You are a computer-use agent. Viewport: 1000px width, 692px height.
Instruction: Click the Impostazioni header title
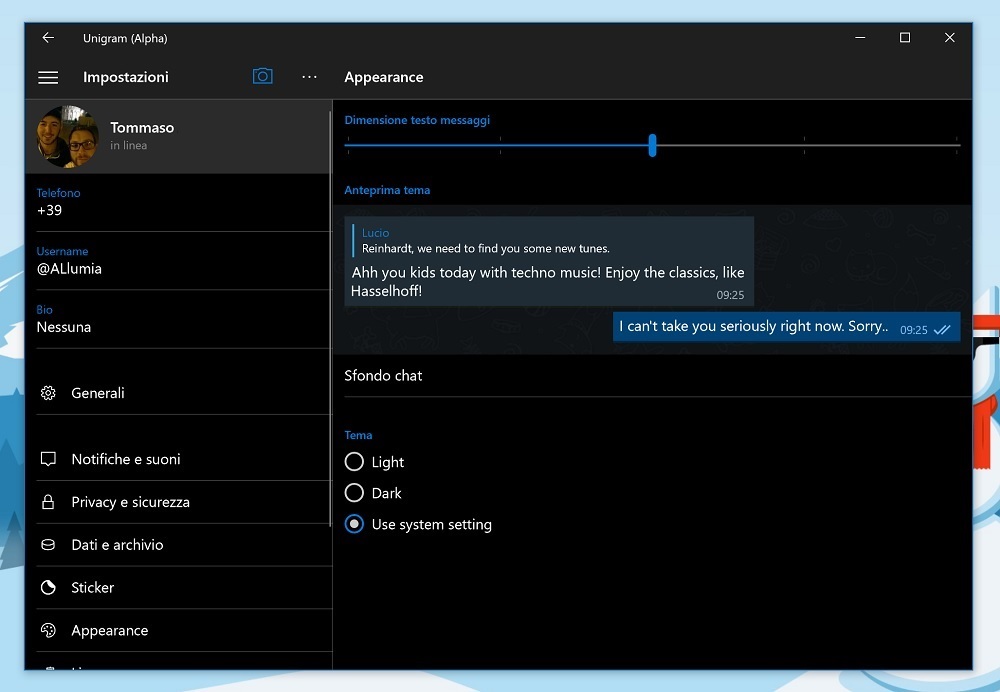coord(126,77)
